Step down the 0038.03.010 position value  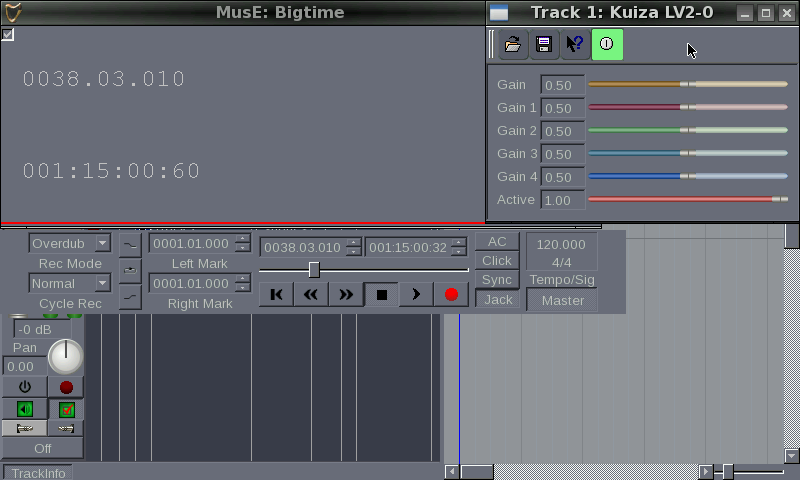tap(353, 251)
